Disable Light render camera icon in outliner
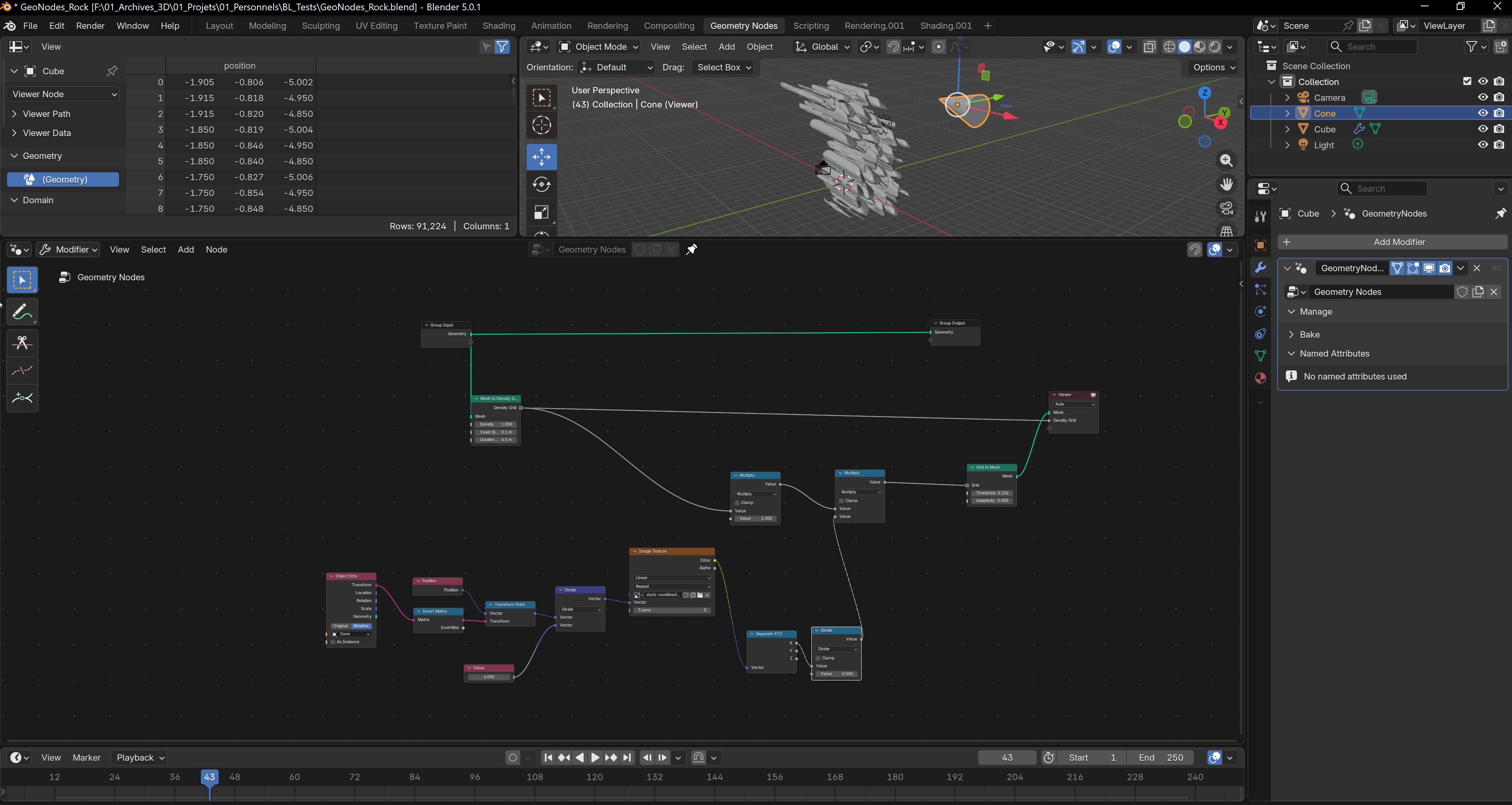1512x805 pixels. coord(1499,145)
